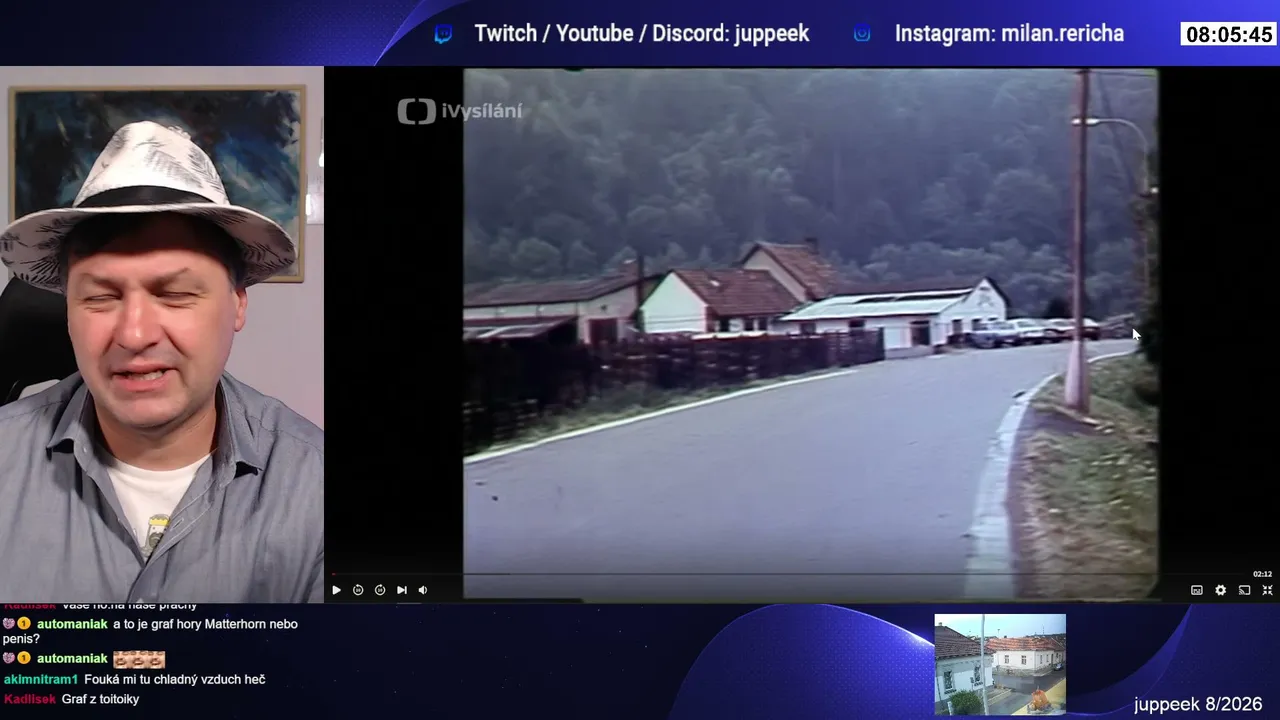The image size is (1280, 720).
Task: Mute the video player volume
Action: coord(423,590)
